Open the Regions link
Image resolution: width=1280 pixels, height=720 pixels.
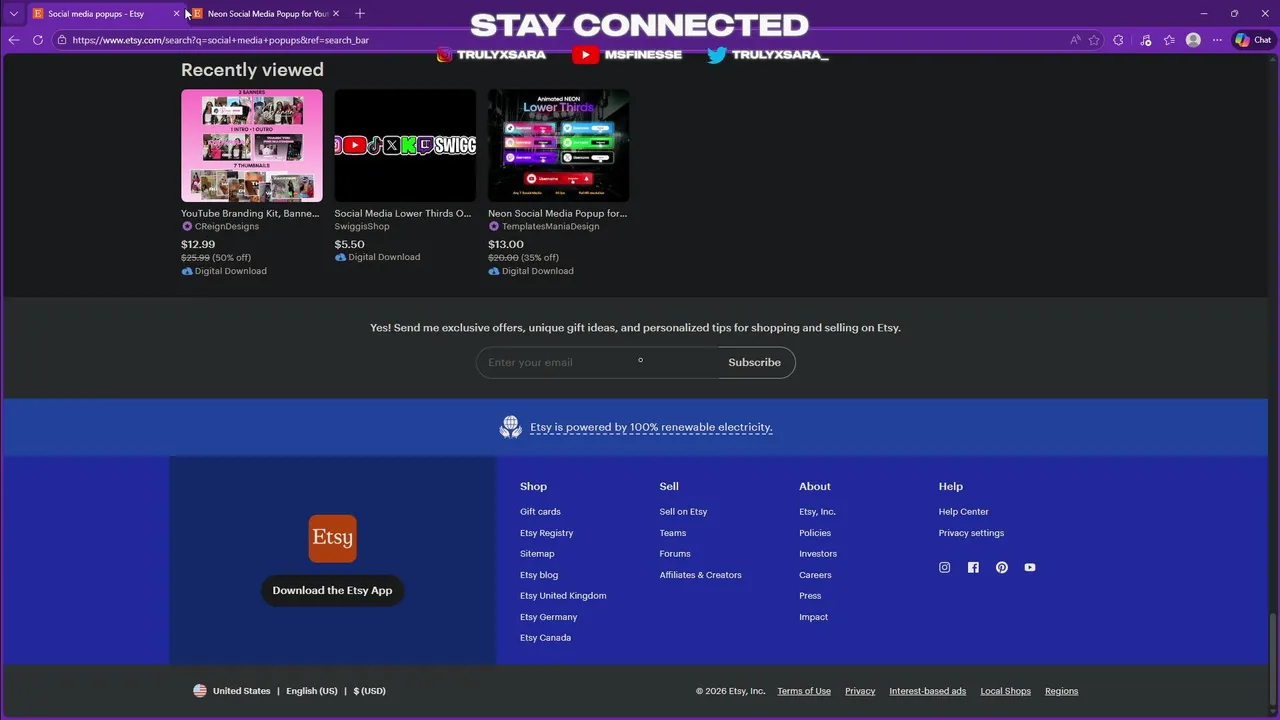1062,691
